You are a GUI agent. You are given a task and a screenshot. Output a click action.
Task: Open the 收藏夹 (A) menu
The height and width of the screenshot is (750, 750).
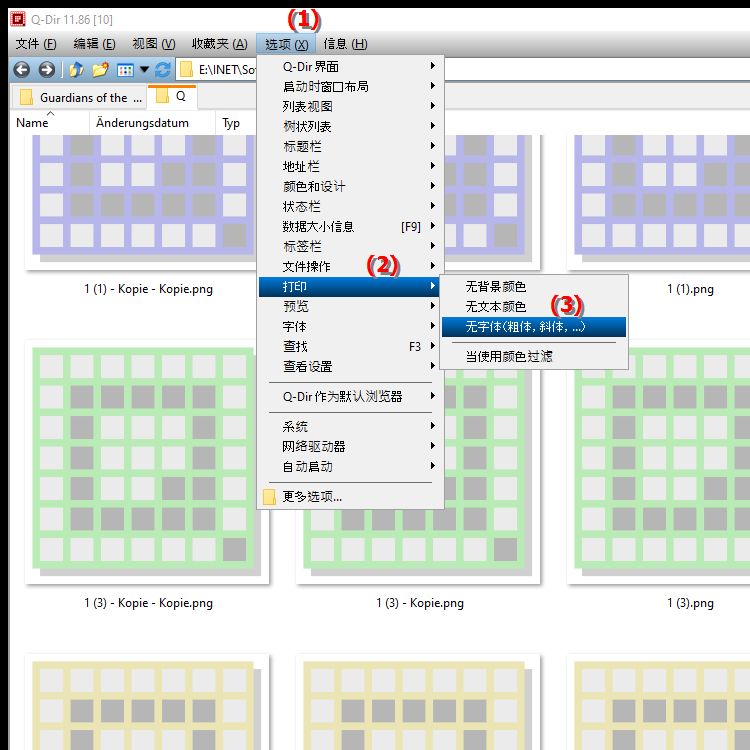click(220, 44)
